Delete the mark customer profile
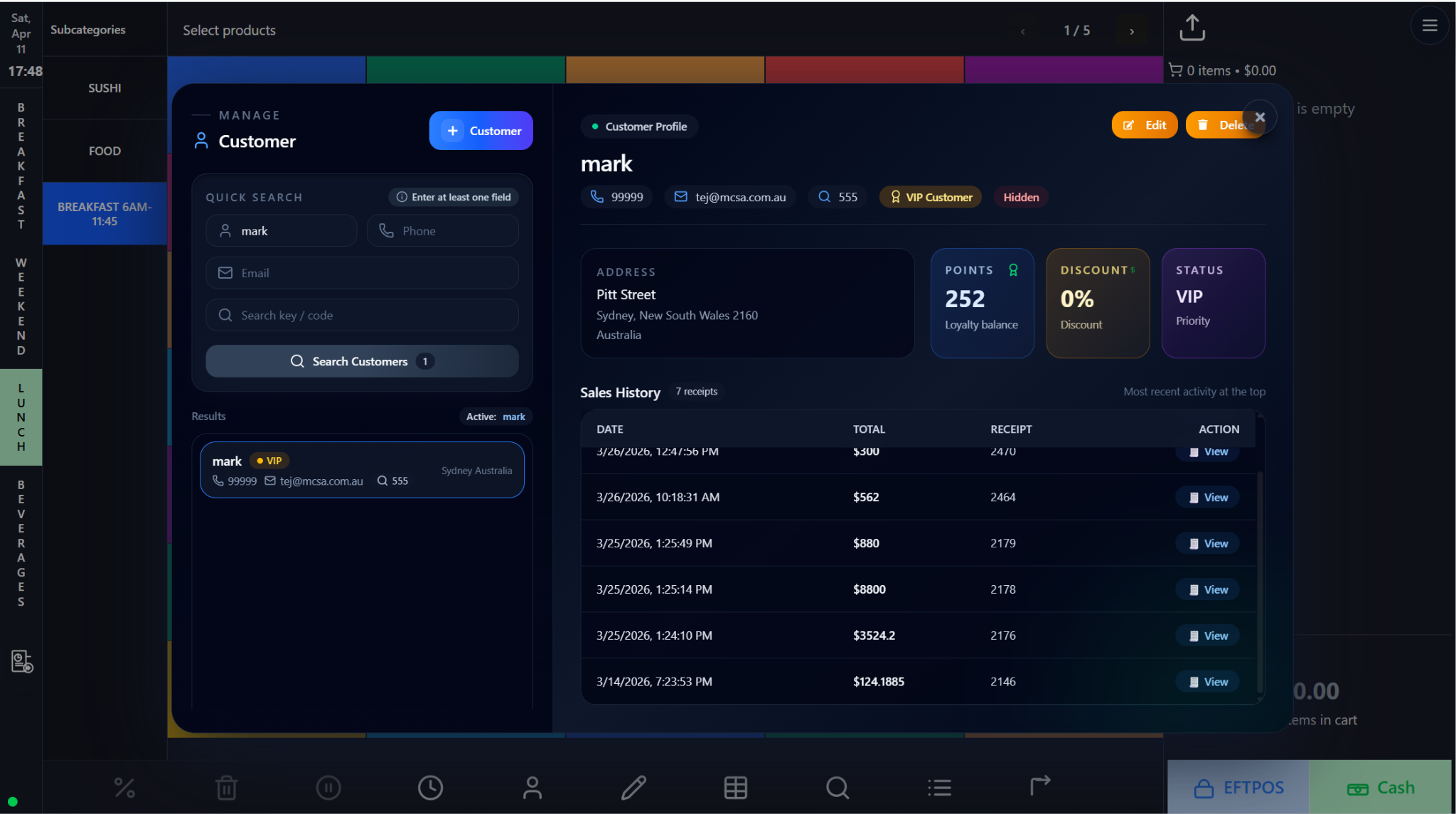Image resolution: width=1456 pixels, height=814 pixels. [1219, 125]
